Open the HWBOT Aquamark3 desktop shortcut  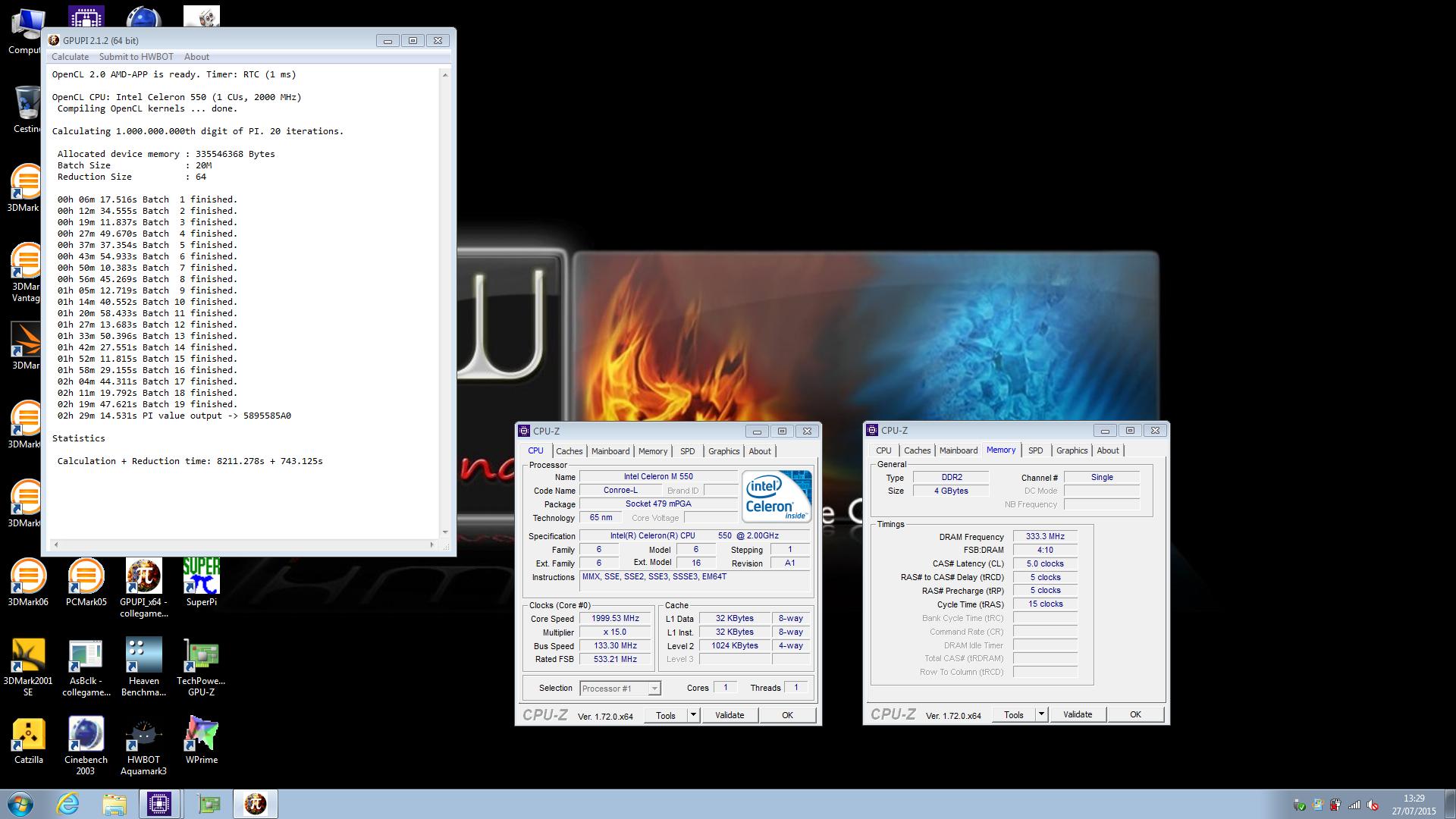coord(143,745)
